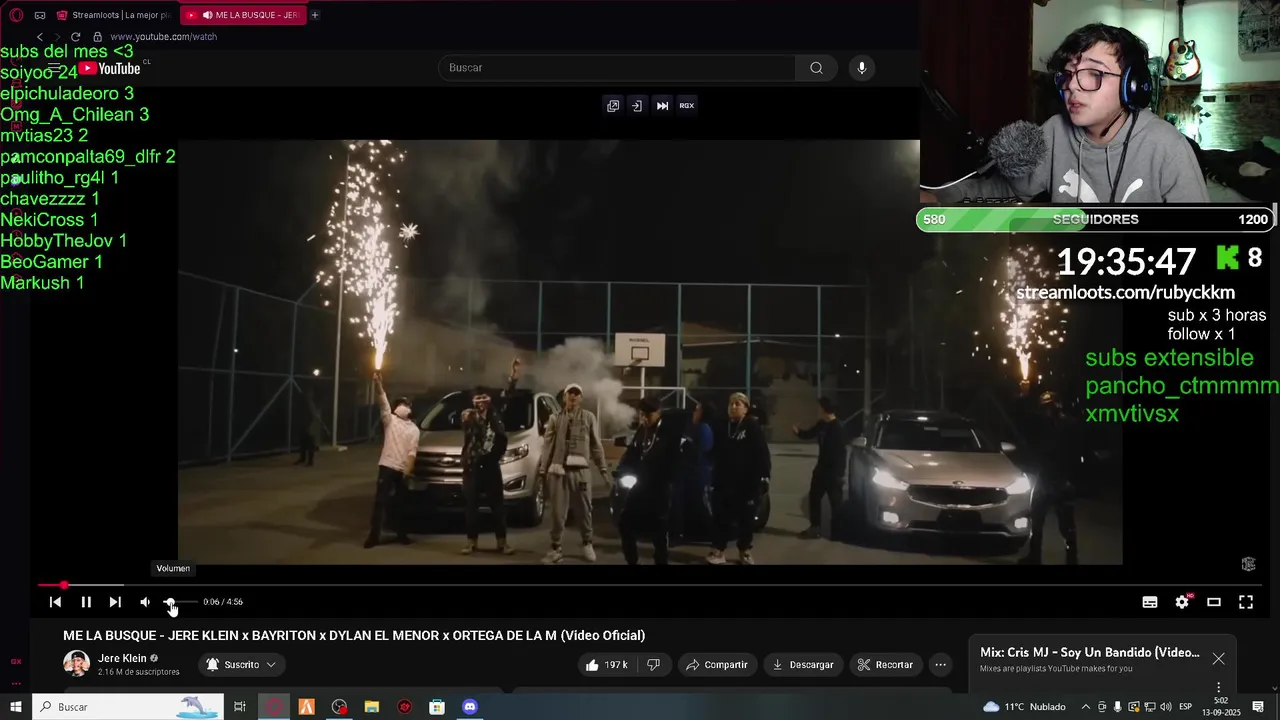Open the Jere Klein channel name link
The image size is (1280, 720).
click(122, 658)
